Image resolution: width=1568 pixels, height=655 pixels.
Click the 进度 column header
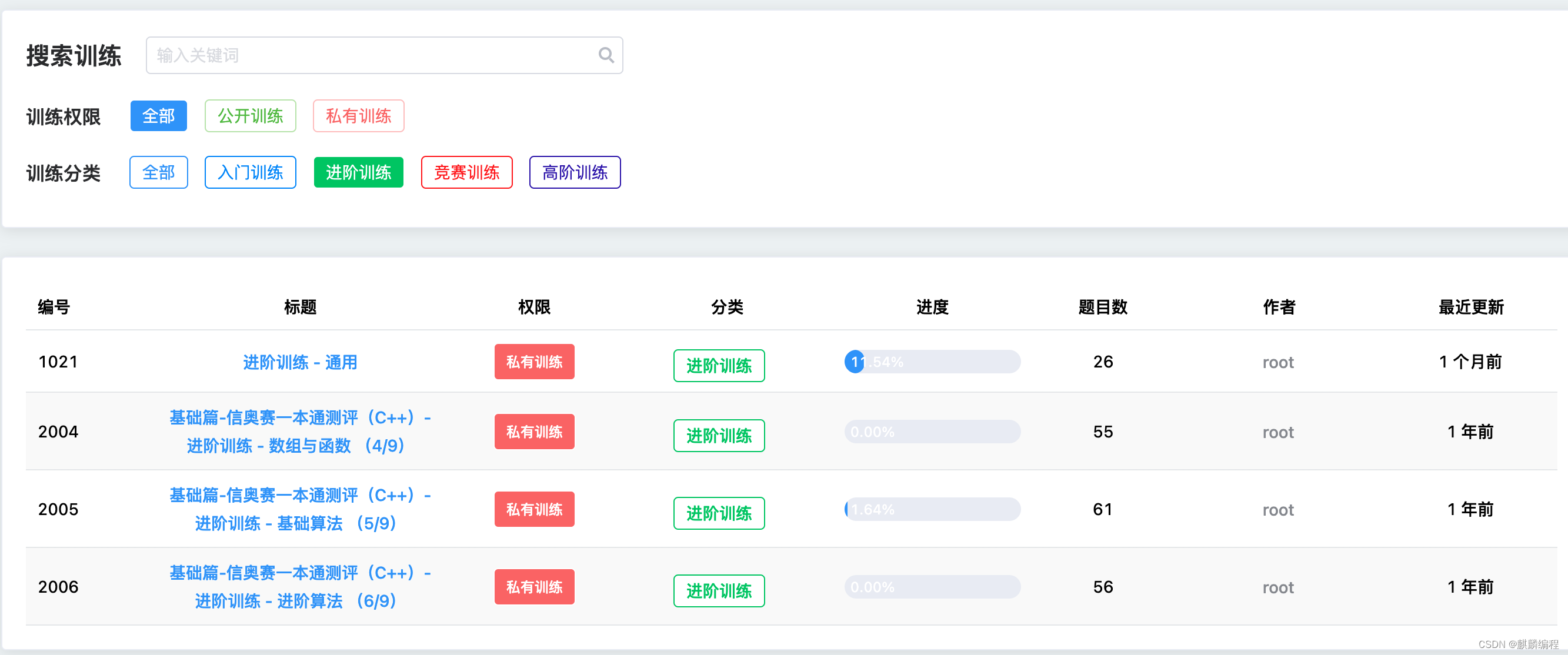(932, 307)
